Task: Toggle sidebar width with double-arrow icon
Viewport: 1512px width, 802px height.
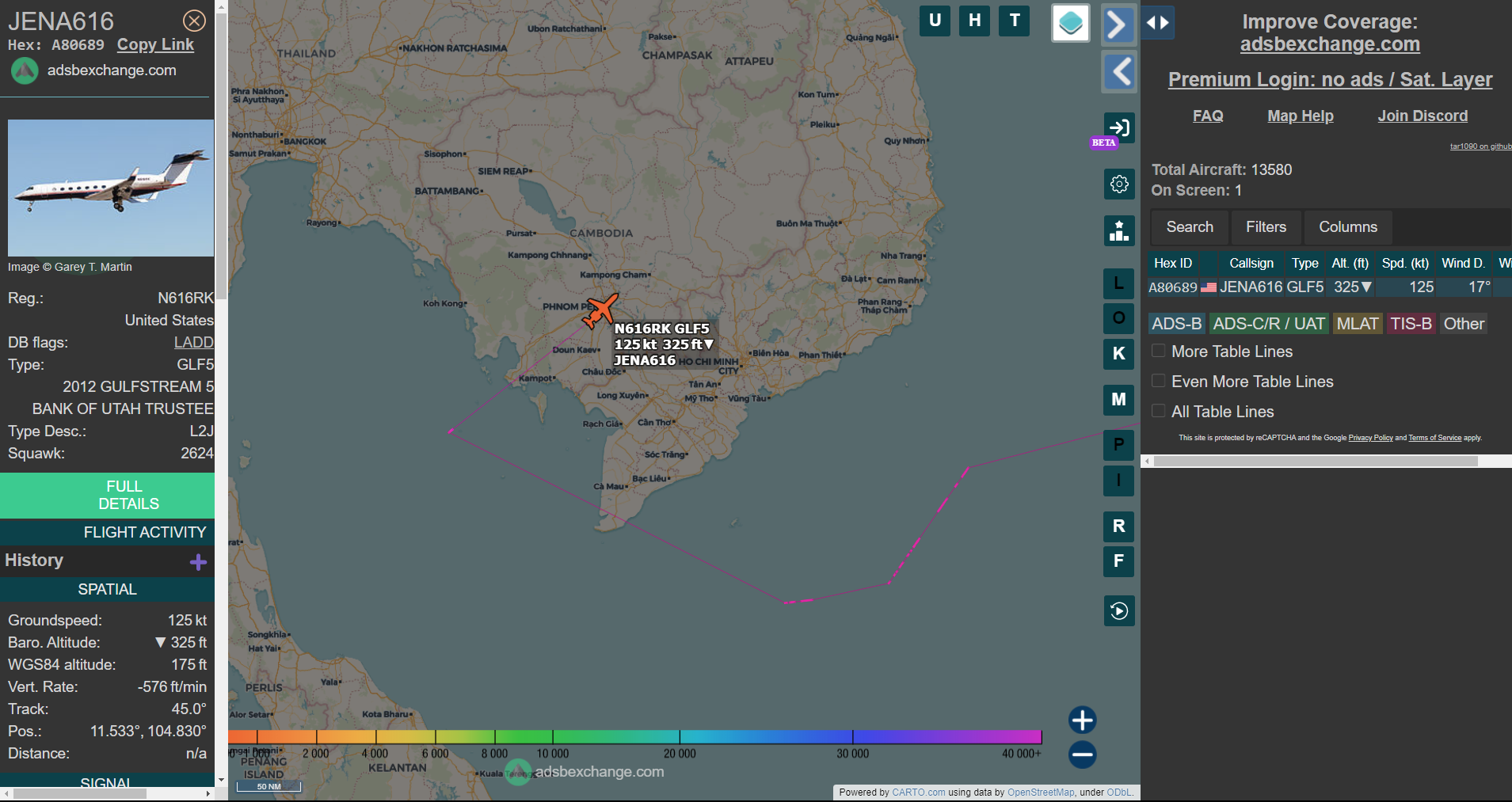Action: (1158, 23)
